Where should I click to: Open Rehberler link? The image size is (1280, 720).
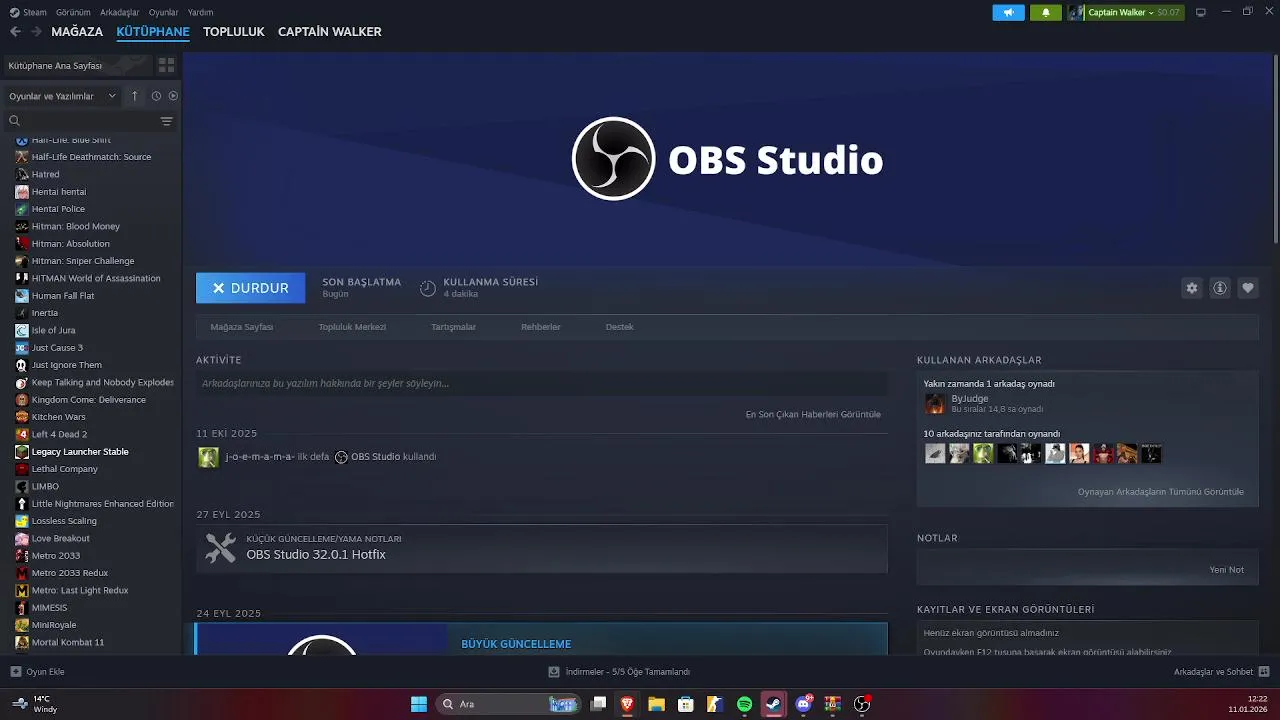click(541, 327)
